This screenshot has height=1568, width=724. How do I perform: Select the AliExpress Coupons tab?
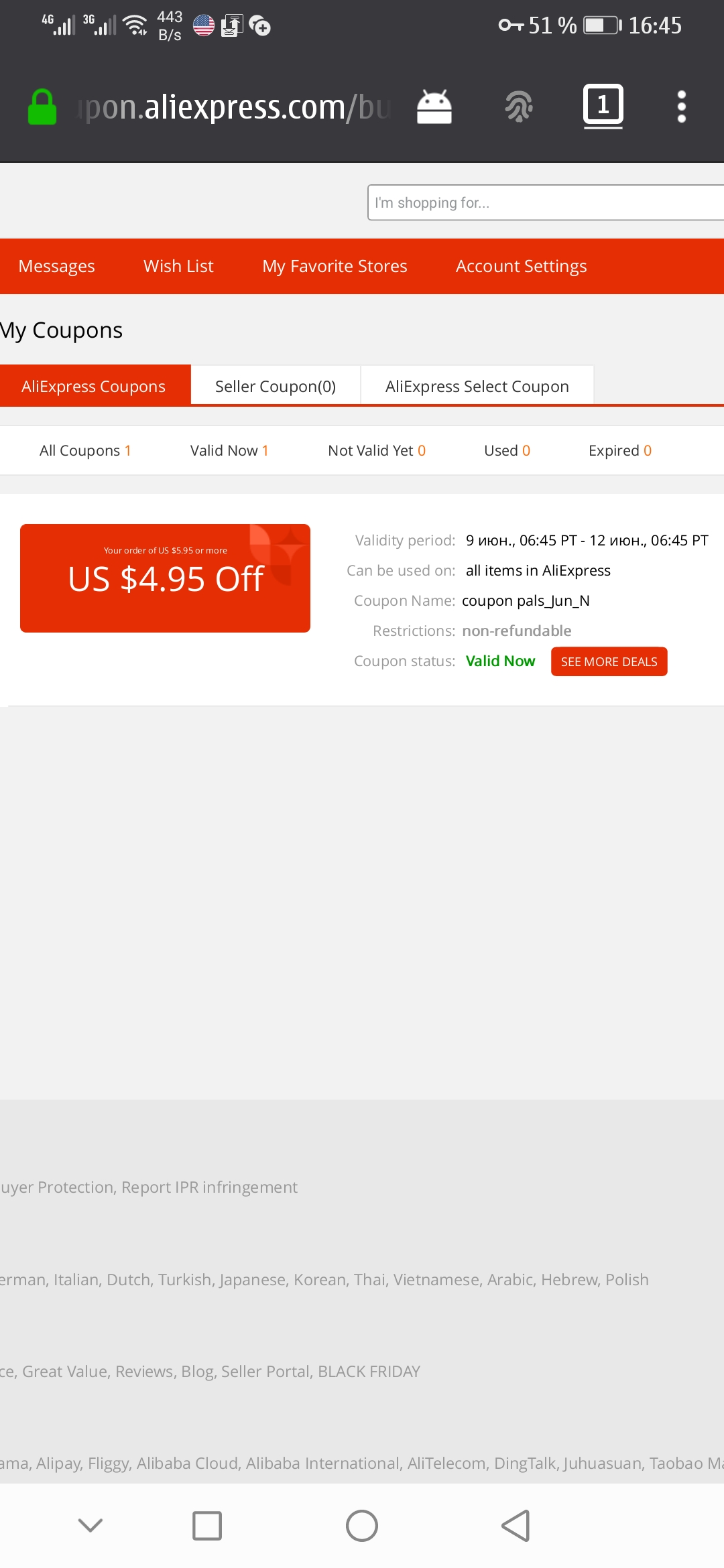[x=94, y=386]
